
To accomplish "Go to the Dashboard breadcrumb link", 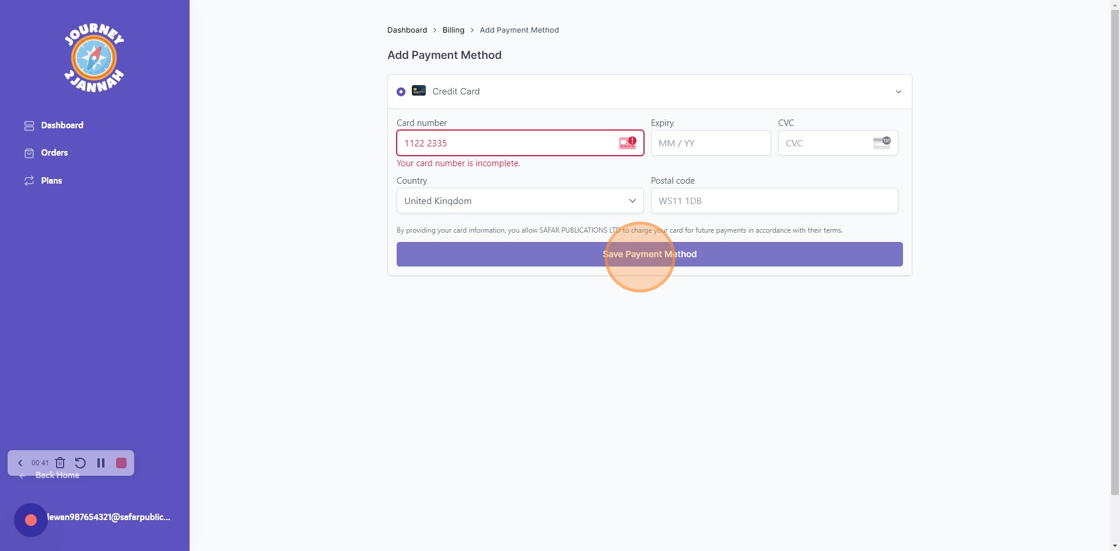I will click(407, 30).
